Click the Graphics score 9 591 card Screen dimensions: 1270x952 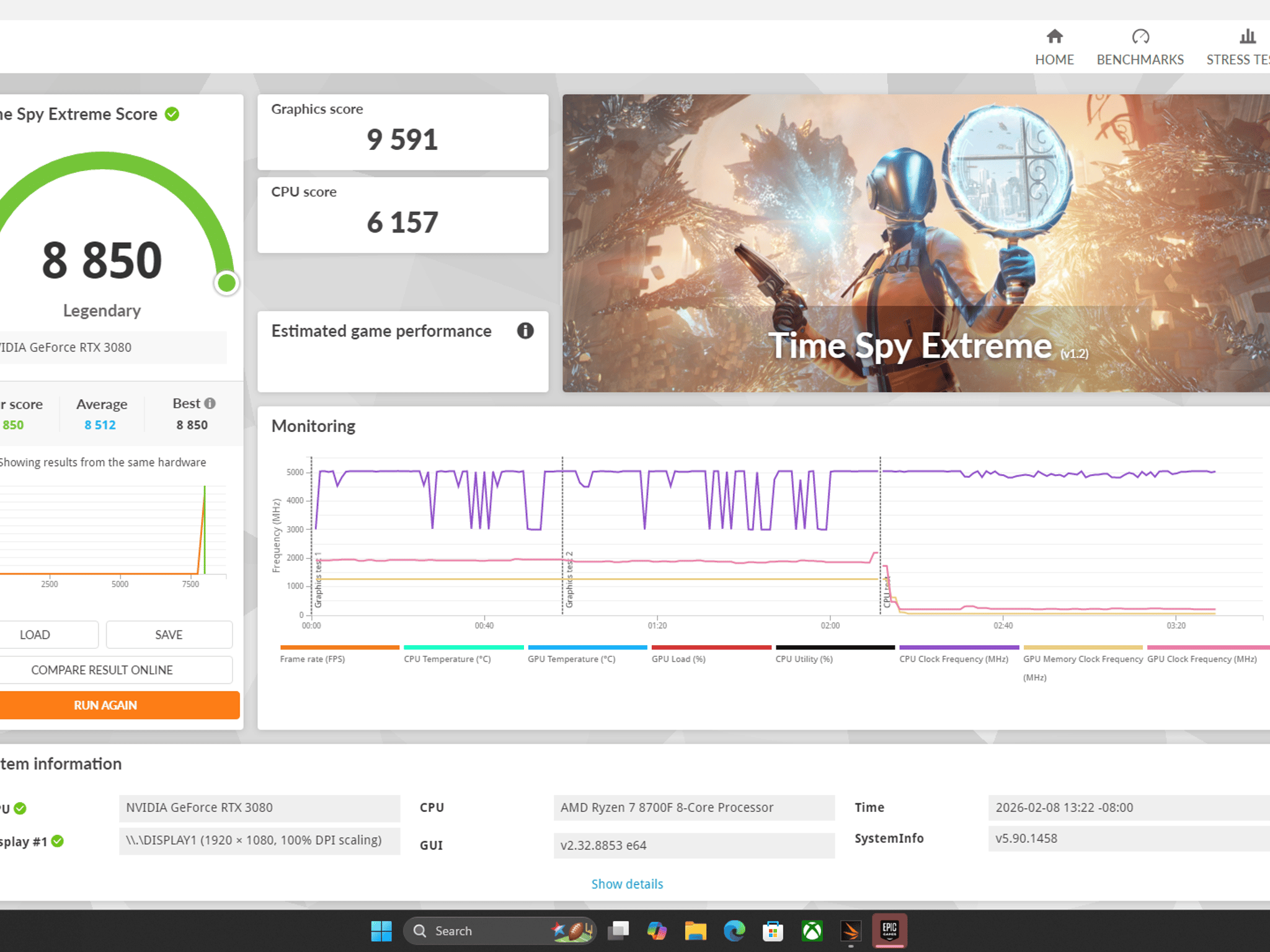point(403,132)
